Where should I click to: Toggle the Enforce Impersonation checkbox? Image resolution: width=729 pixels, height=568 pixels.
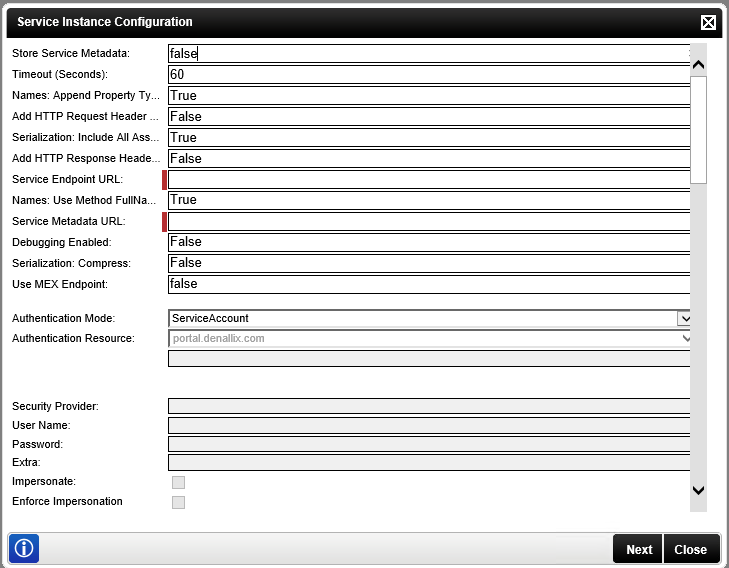tap(178, 502)
